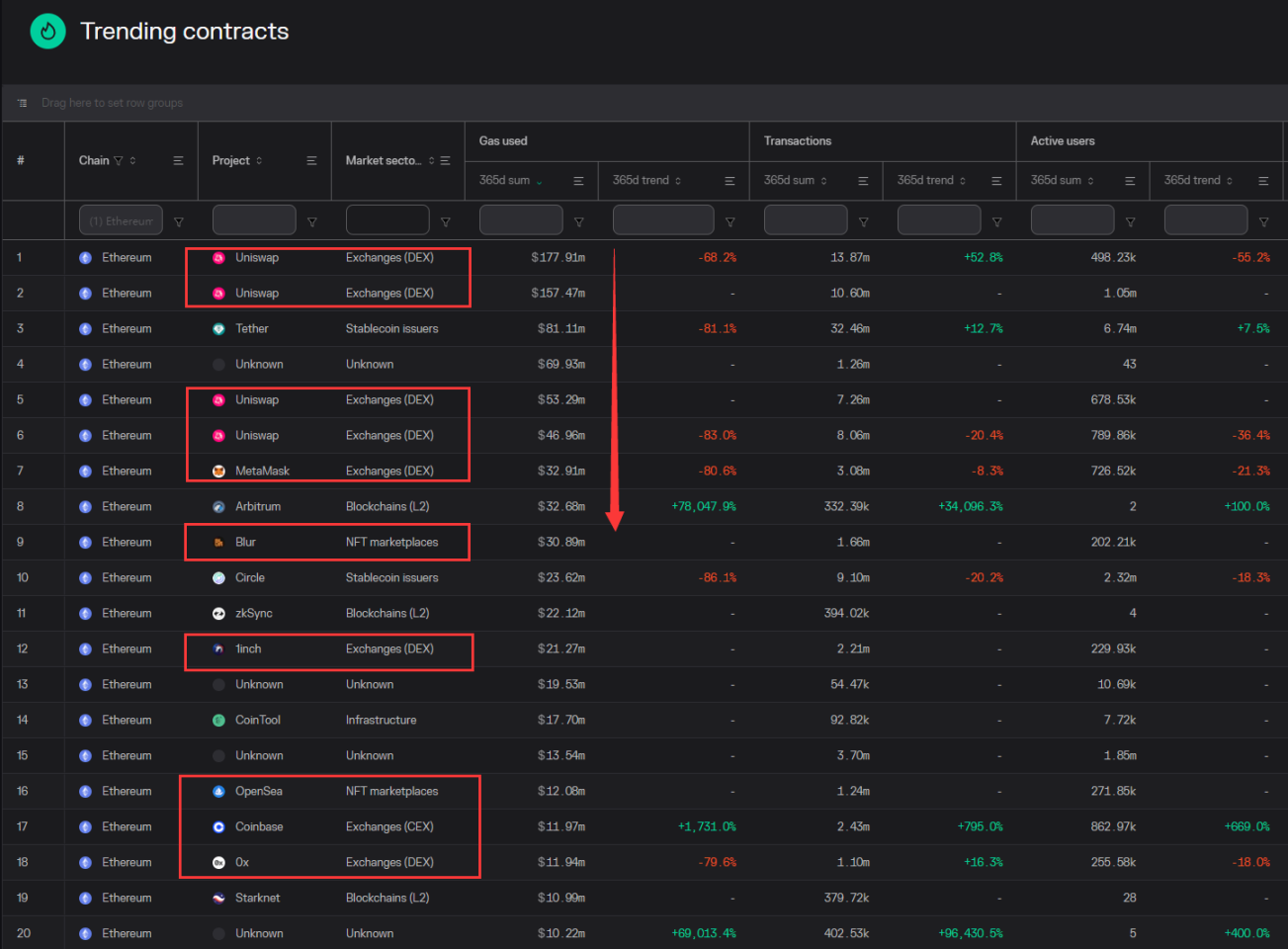
Task: Click the Chain filter field showing Ethereum
Action: click(121, 220)
